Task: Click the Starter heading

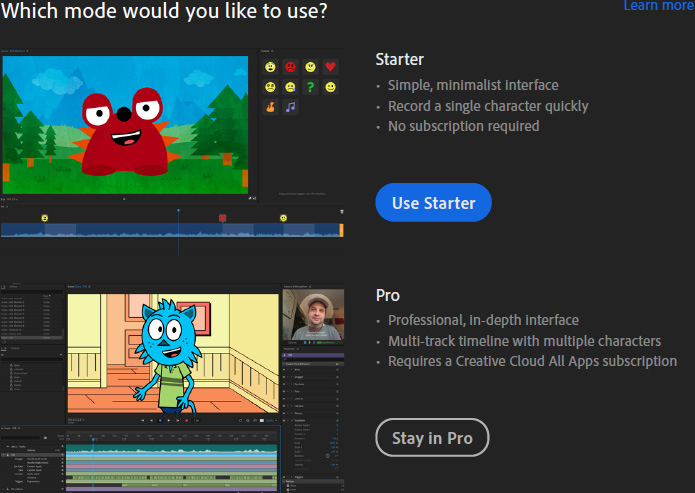Action: coord(399,59)
